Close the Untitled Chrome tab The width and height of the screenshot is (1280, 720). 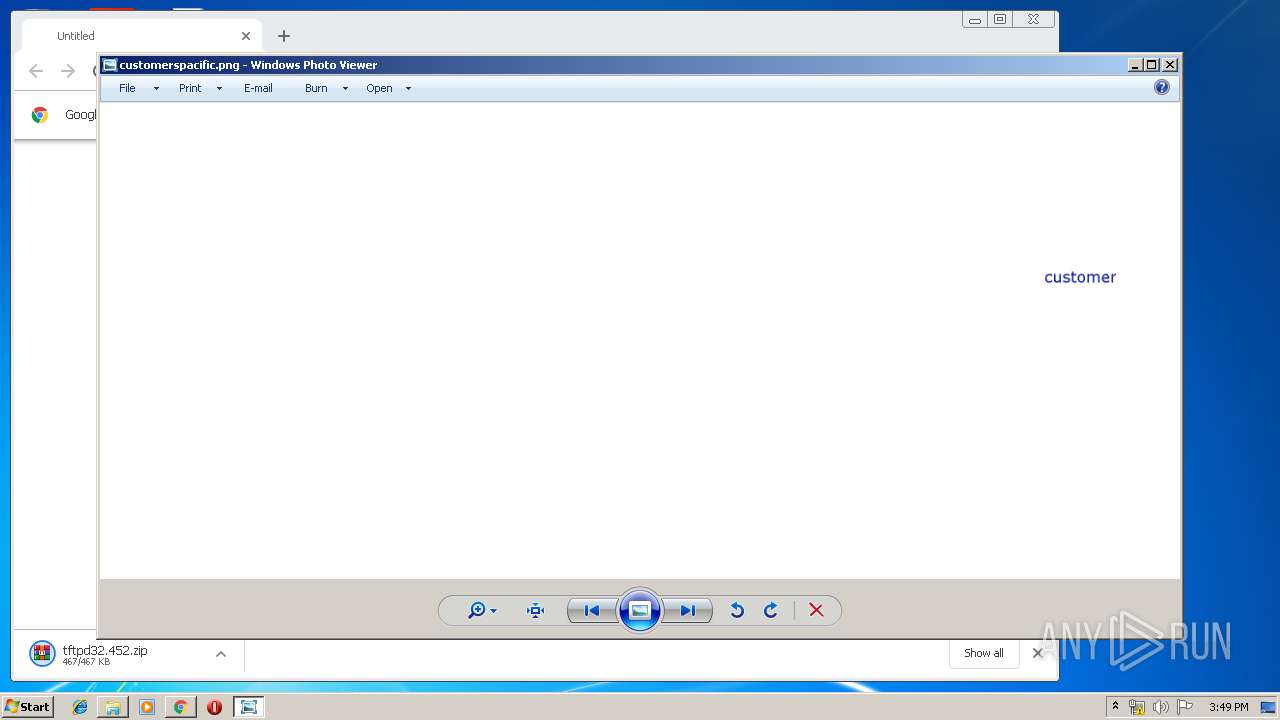point(246,36)
